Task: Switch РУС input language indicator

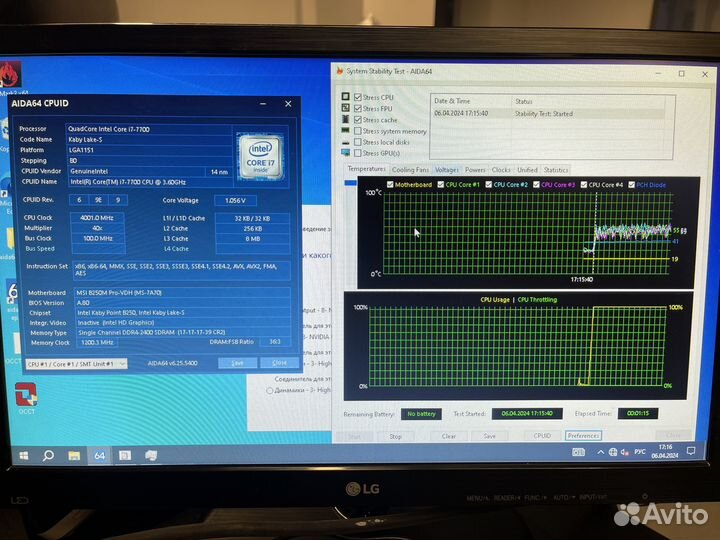Action: [x=640, y=452]
